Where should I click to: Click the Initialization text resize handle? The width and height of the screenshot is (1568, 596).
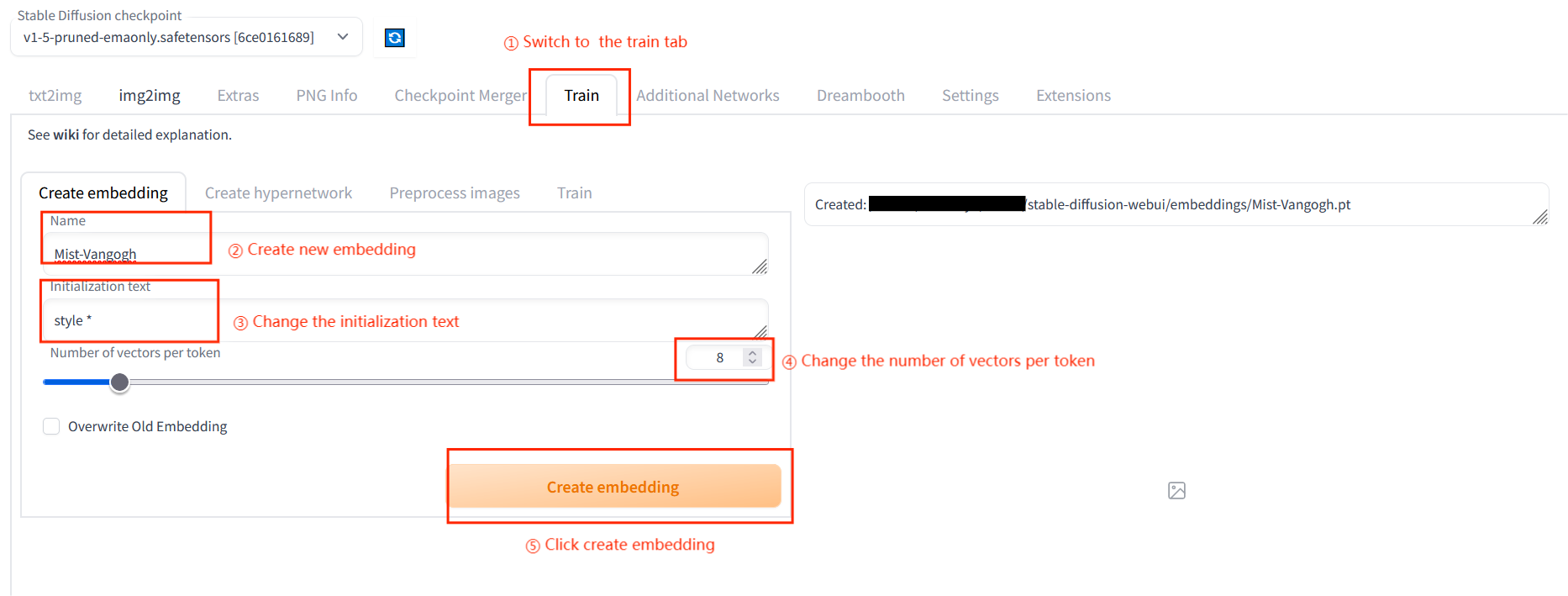coord(760,331)
